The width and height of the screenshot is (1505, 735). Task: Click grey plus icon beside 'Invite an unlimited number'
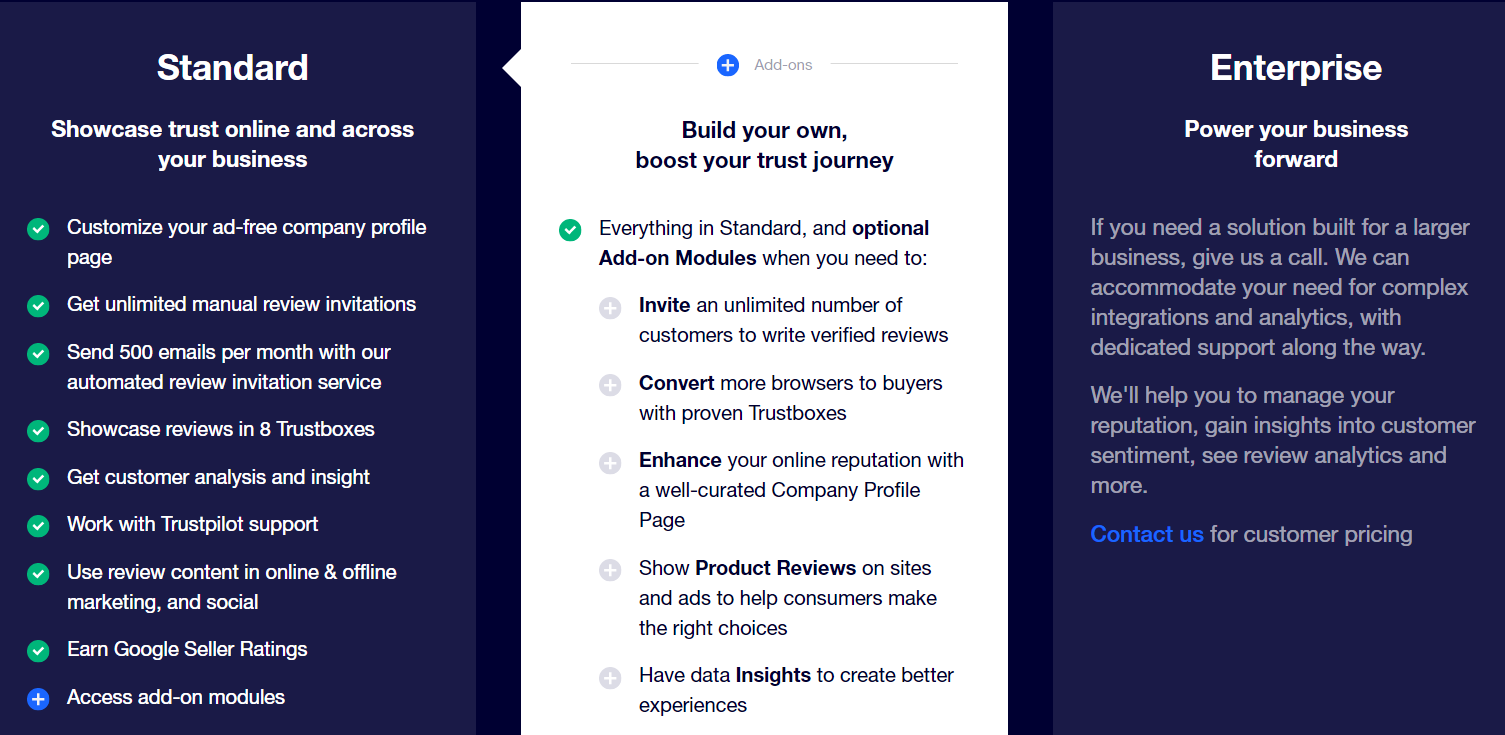(610, 308)
